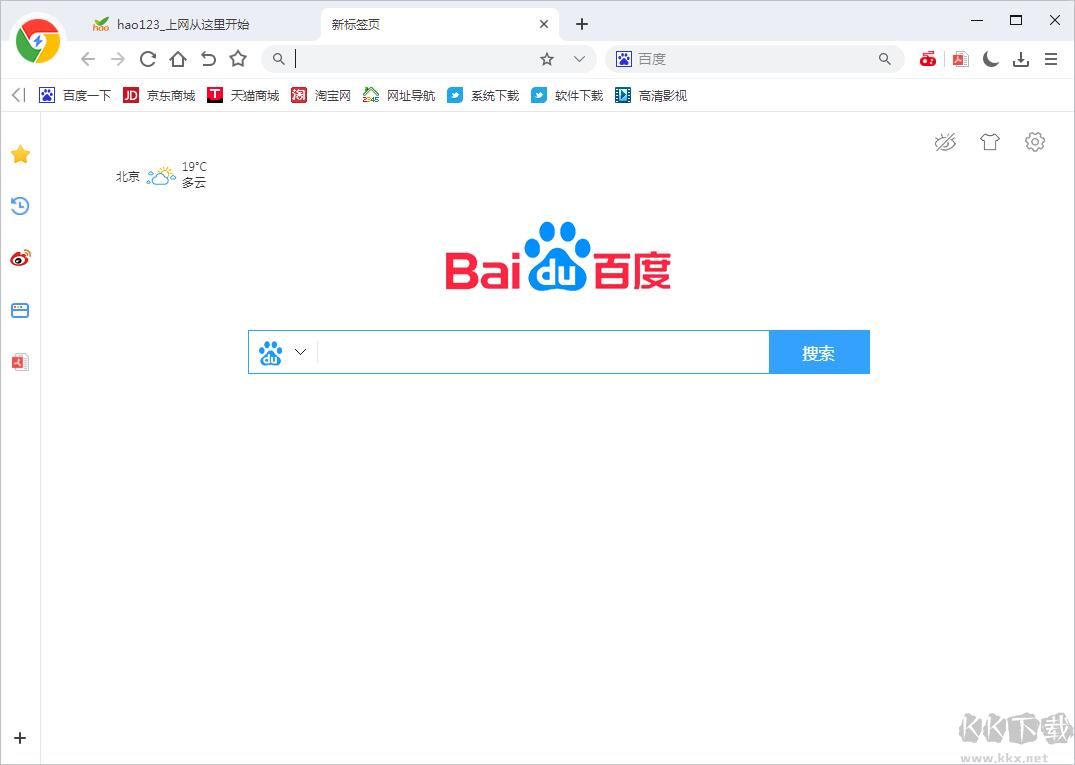This screenshot has height=765, width=1075.
Task: Expand the address bar suggestions chevron
Action: (578, 59)
